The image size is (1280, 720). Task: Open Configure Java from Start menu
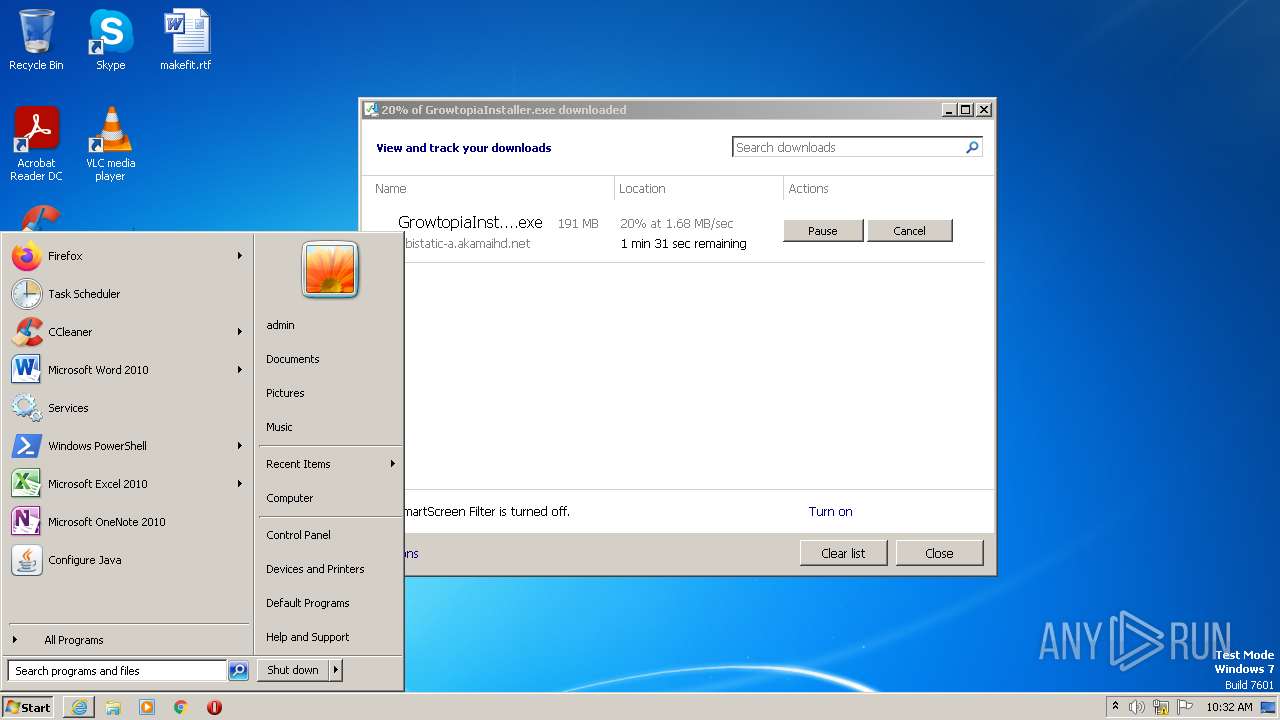point(127,560)
